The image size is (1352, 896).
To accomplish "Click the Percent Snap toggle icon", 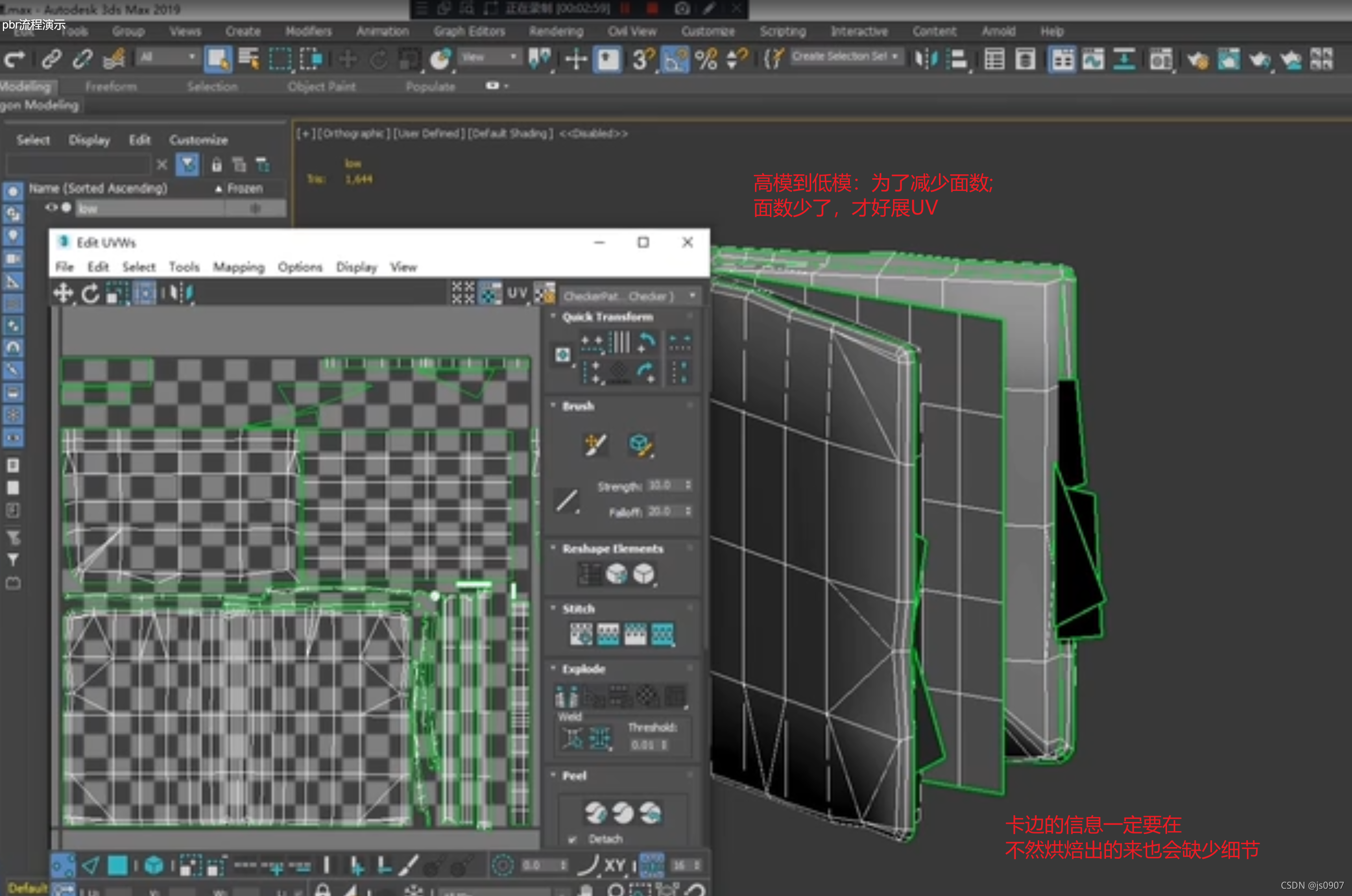I will [706, 59].
